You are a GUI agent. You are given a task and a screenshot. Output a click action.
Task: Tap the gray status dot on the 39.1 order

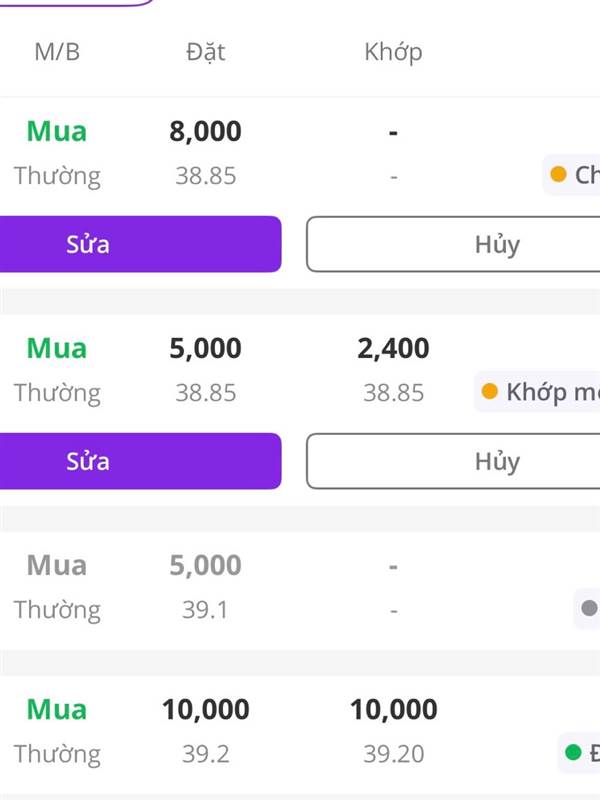(x=589, y=607)
